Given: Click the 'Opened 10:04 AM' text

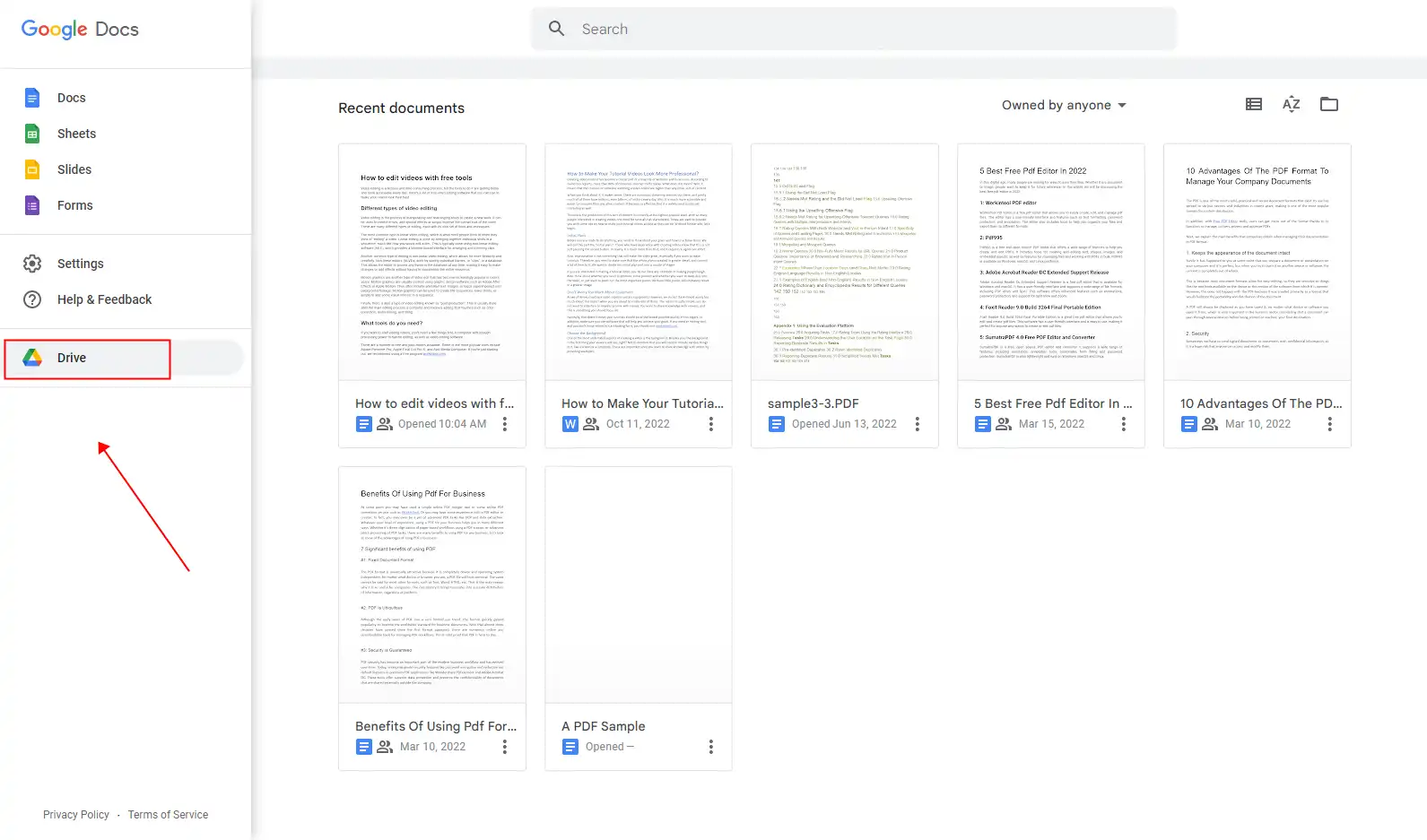Looking at the screenshot, I should click(x=442, y=424).
